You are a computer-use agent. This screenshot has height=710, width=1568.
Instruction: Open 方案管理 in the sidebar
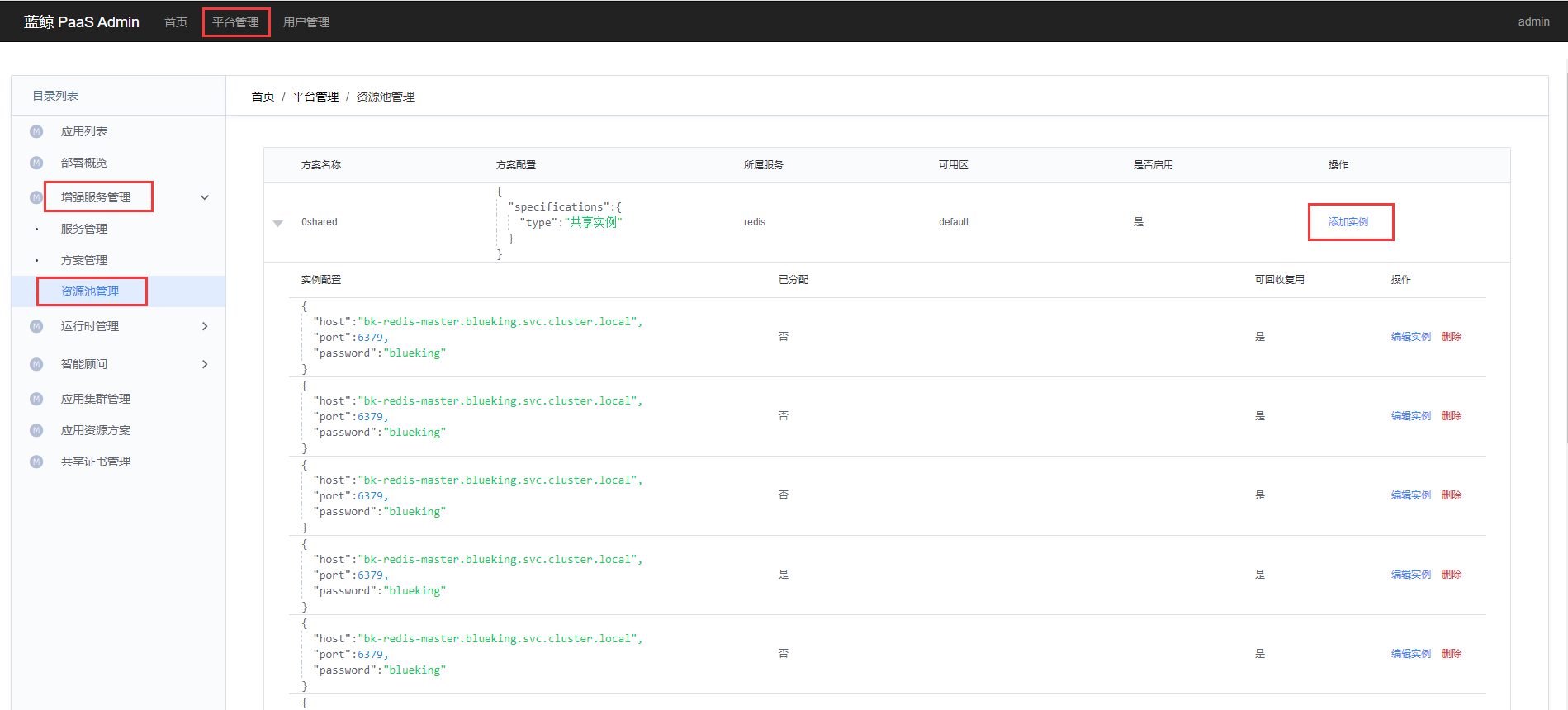pyautogui.click(x=84, y=260)
